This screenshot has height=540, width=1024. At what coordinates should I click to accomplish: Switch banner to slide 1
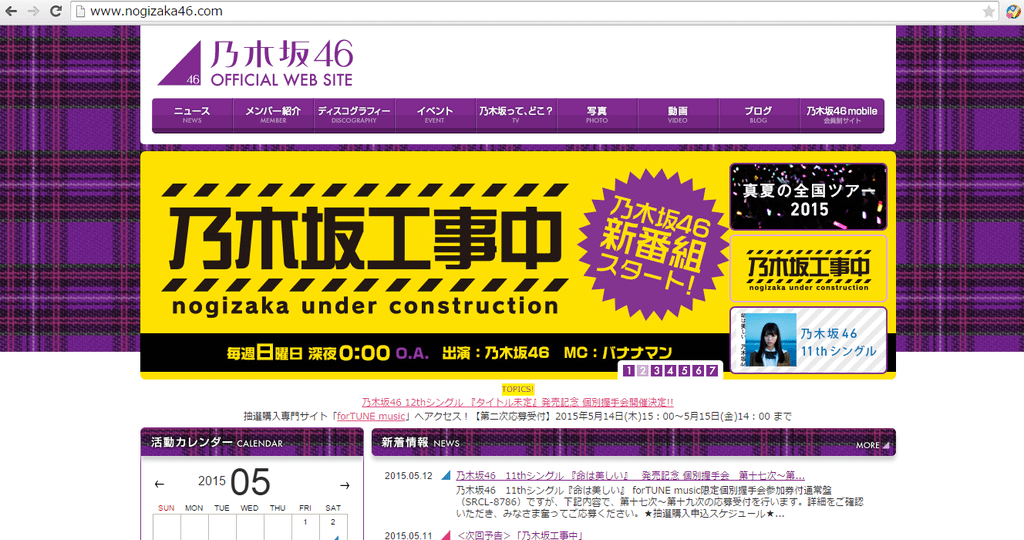(628, 371)
